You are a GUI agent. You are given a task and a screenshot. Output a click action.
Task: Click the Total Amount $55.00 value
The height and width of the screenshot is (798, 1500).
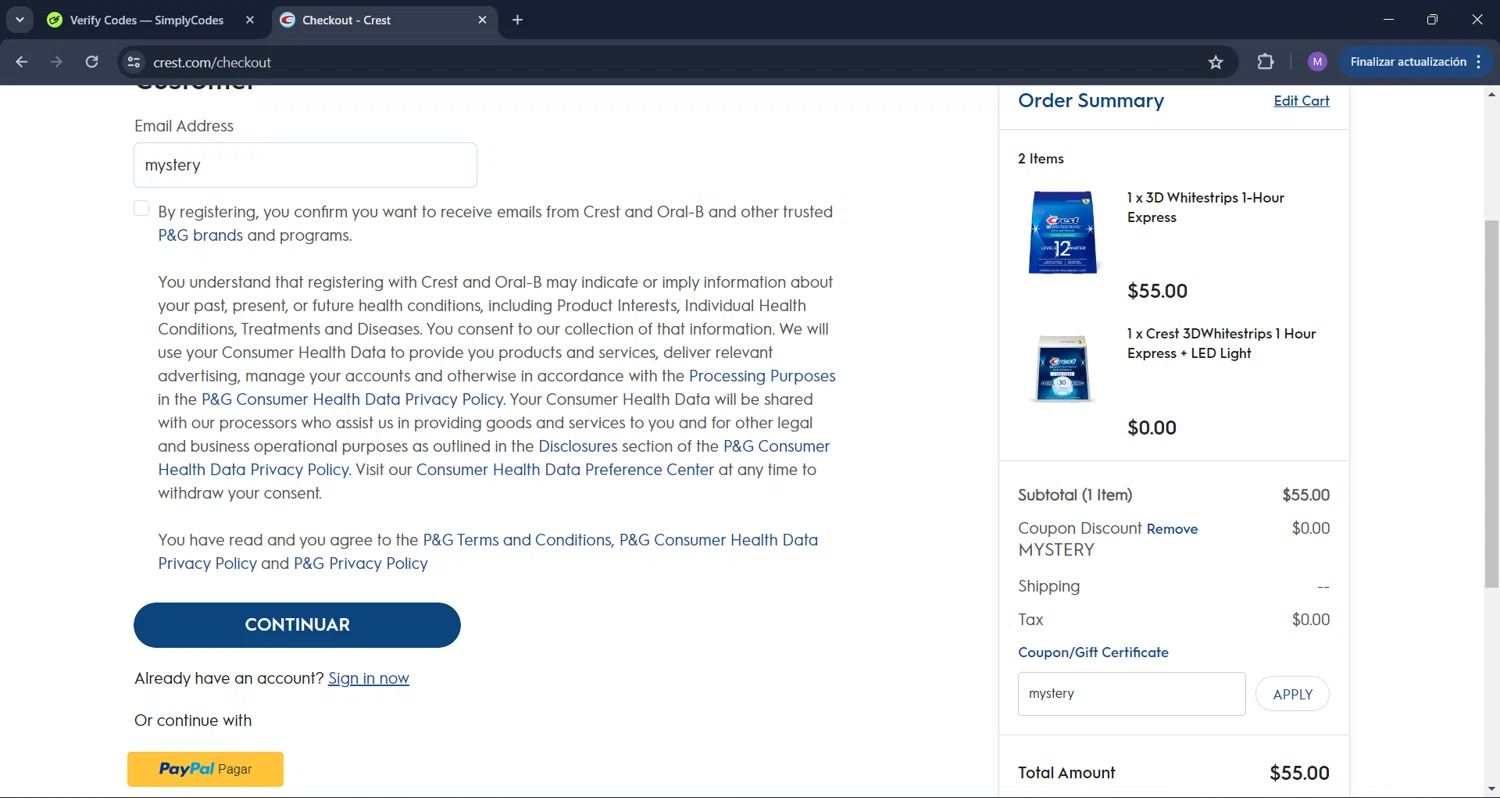pyautogui.click(x=1299, y=773)
